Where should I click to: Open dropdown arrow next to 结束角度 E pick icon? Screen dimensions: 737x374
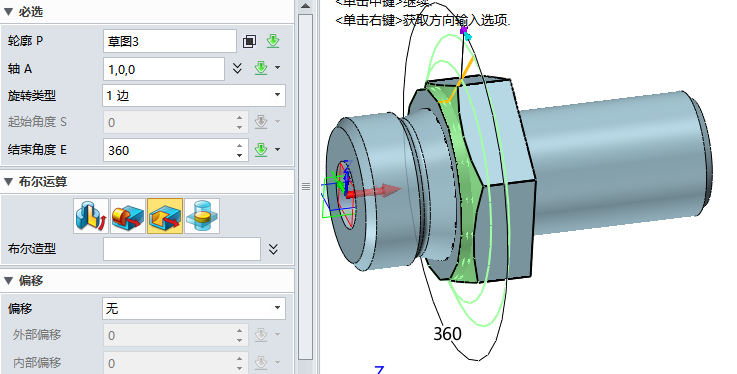[277, 150]
